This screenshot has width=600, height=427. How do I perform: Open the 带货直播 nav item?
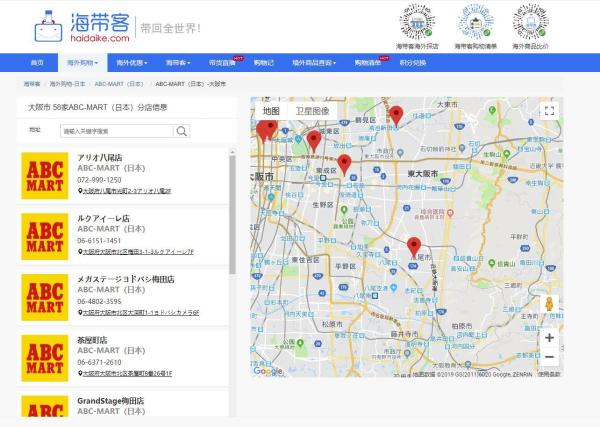[x=222, y=63]
